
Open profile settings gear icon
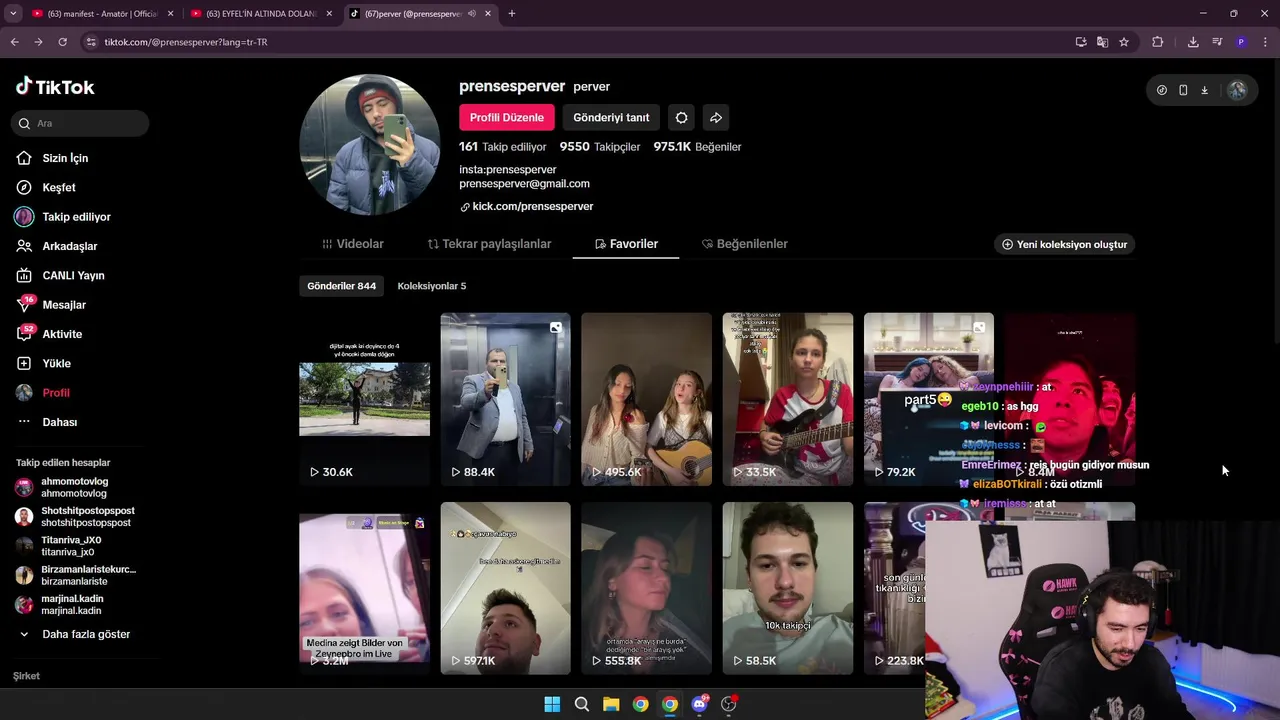pyautogui.click(x=681, y=118)
